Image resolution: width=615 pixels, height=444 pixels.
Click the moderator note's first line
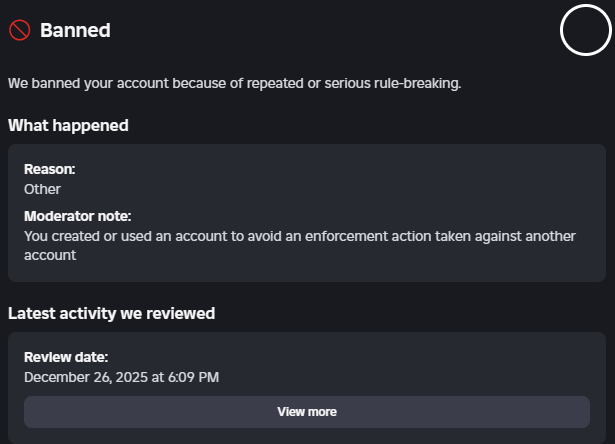(x=299, y=236)
